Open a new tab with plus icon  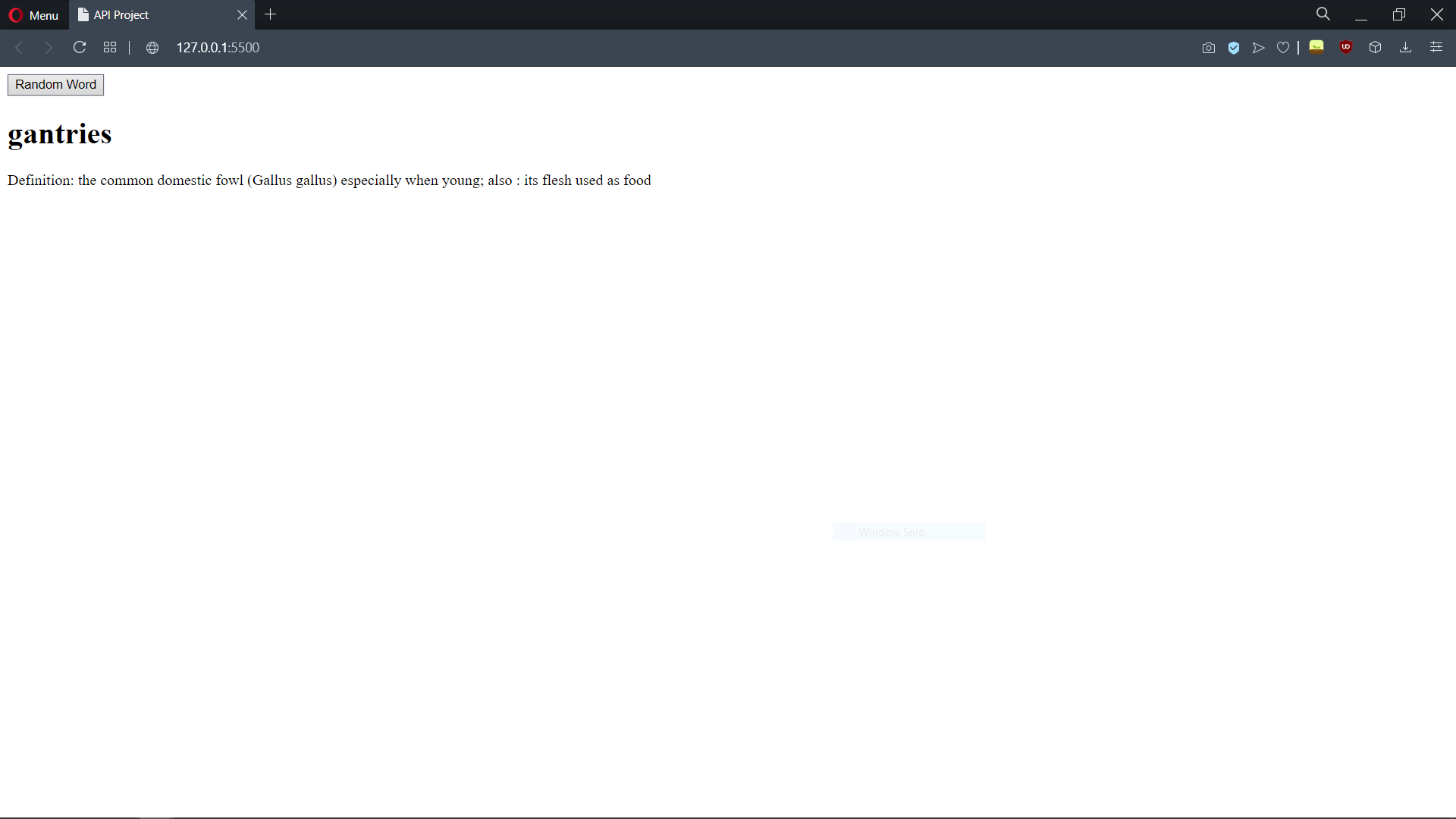[271, 14]
